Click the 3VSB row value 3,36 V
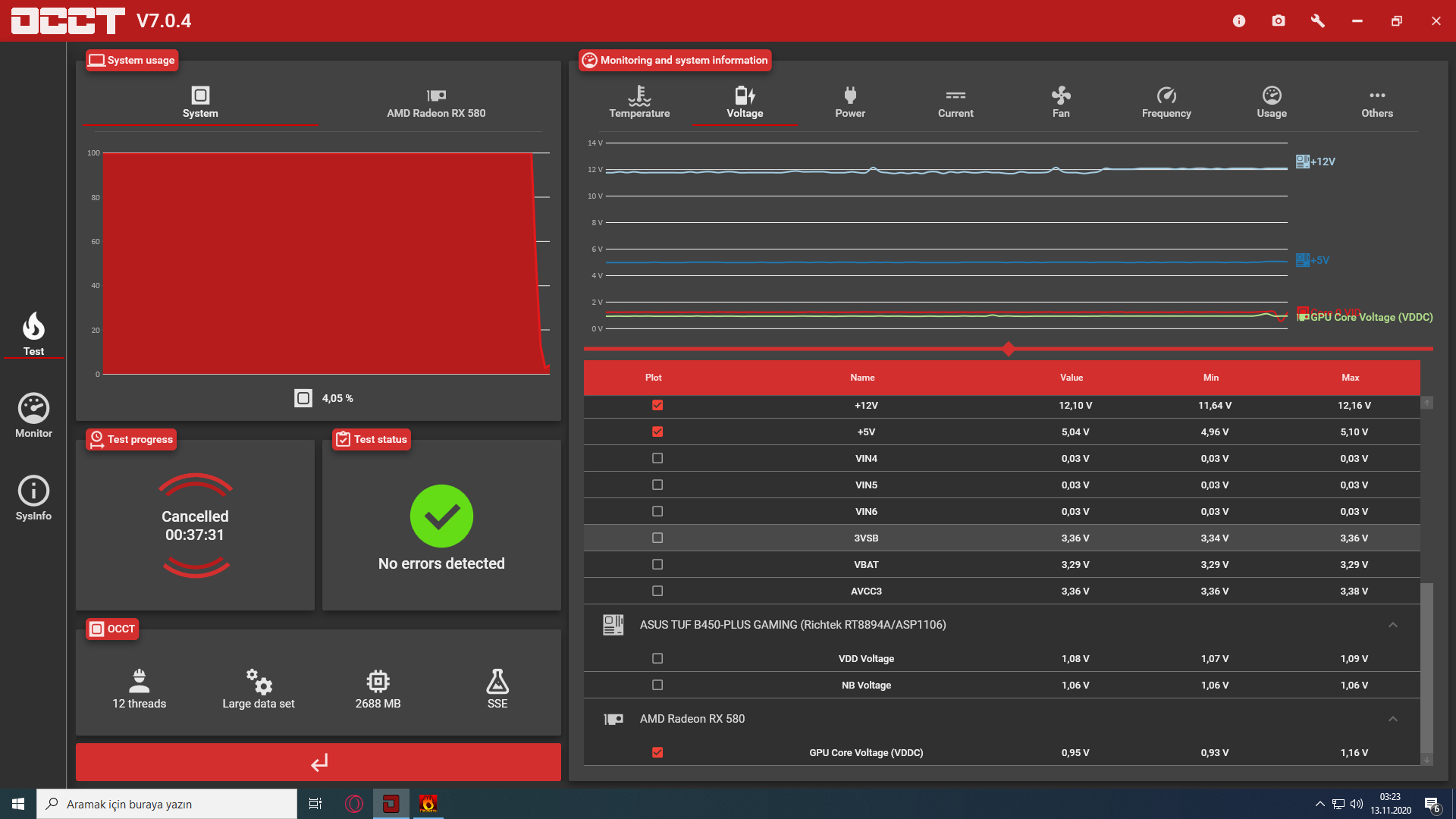Image resolution: width=1456 pixels, height=819 pixels. pyautogui.click(x=1075, y=538)
